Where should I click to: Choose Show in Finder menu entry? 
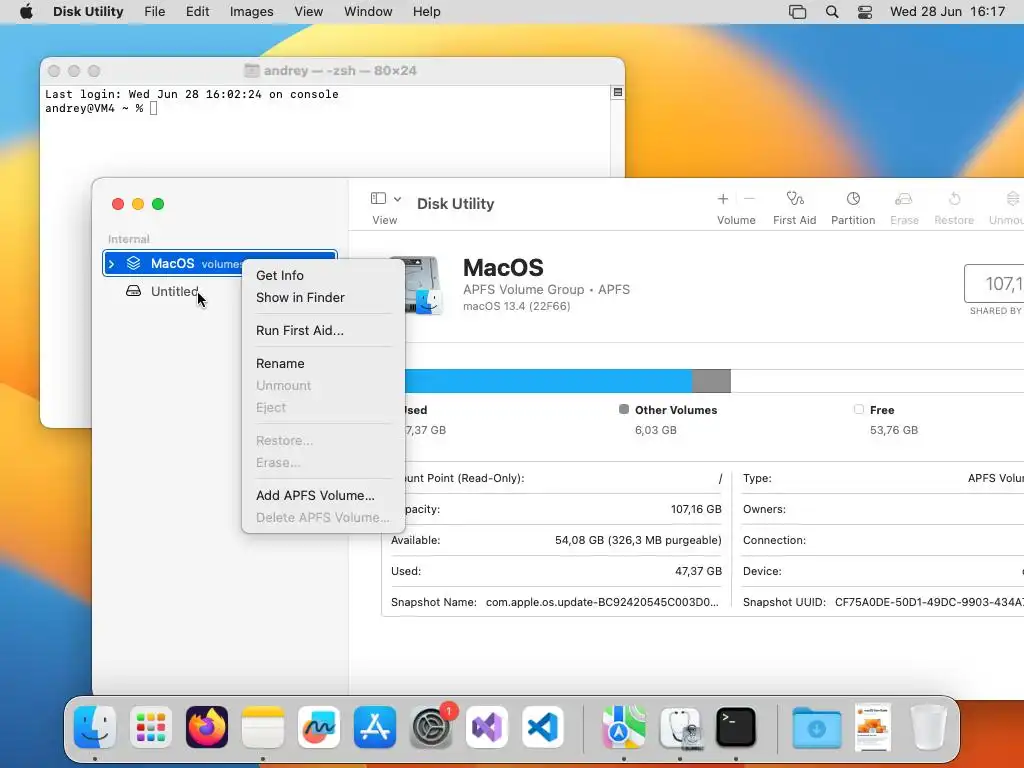pyautogui.click(x=300, y=298)
